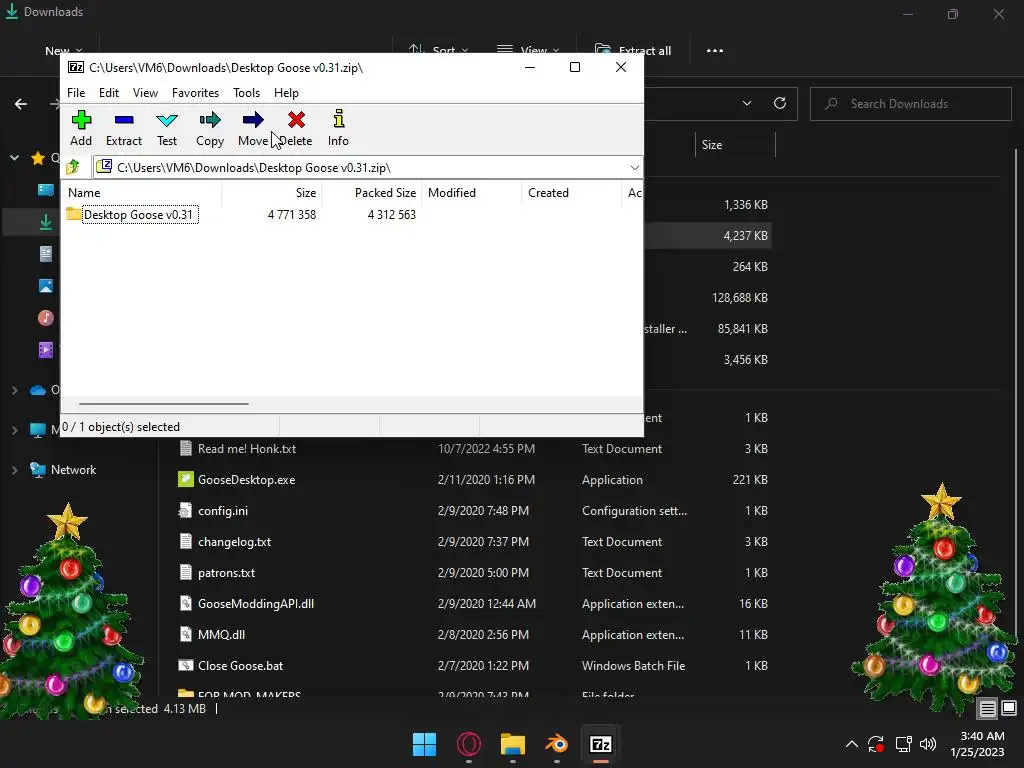1024x768 pixels.
Task: Open the Help menu in 7-Zip
Action: (286, 93)
